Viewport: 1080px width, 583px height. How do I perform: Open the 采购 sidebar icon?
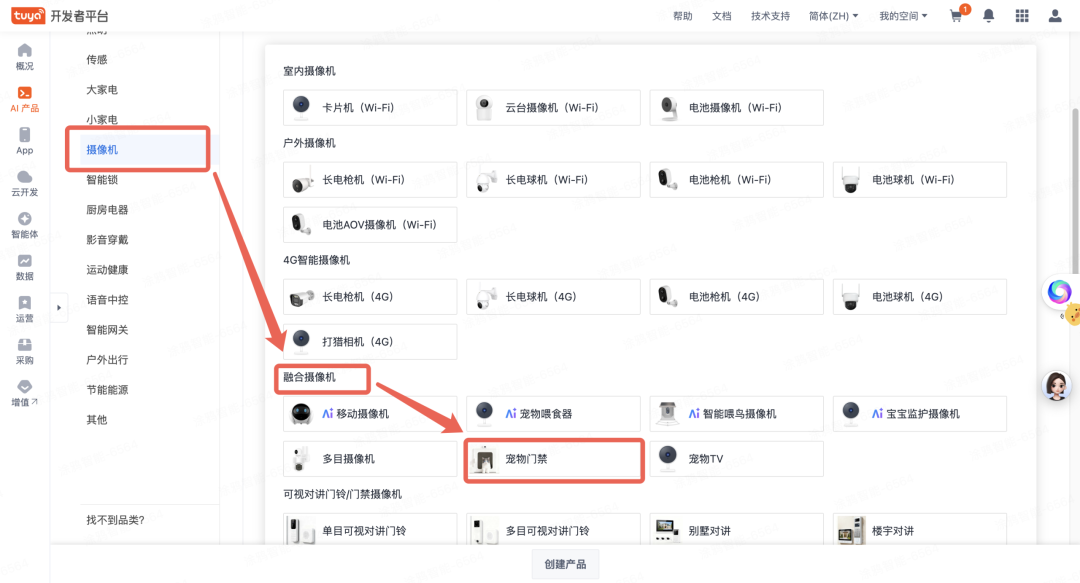(x=25, y=351)
